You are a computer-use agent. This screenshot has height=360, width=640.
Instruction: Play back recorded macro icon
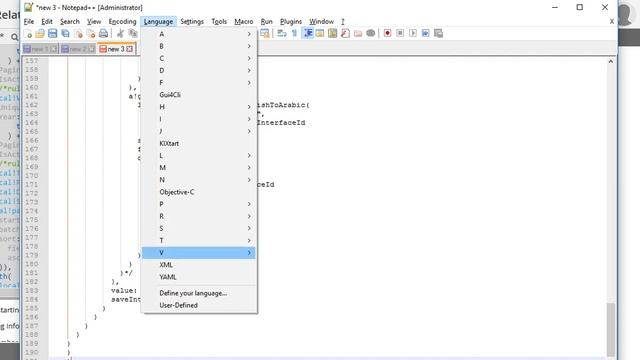pyautogui.click(x=413, y=33)
